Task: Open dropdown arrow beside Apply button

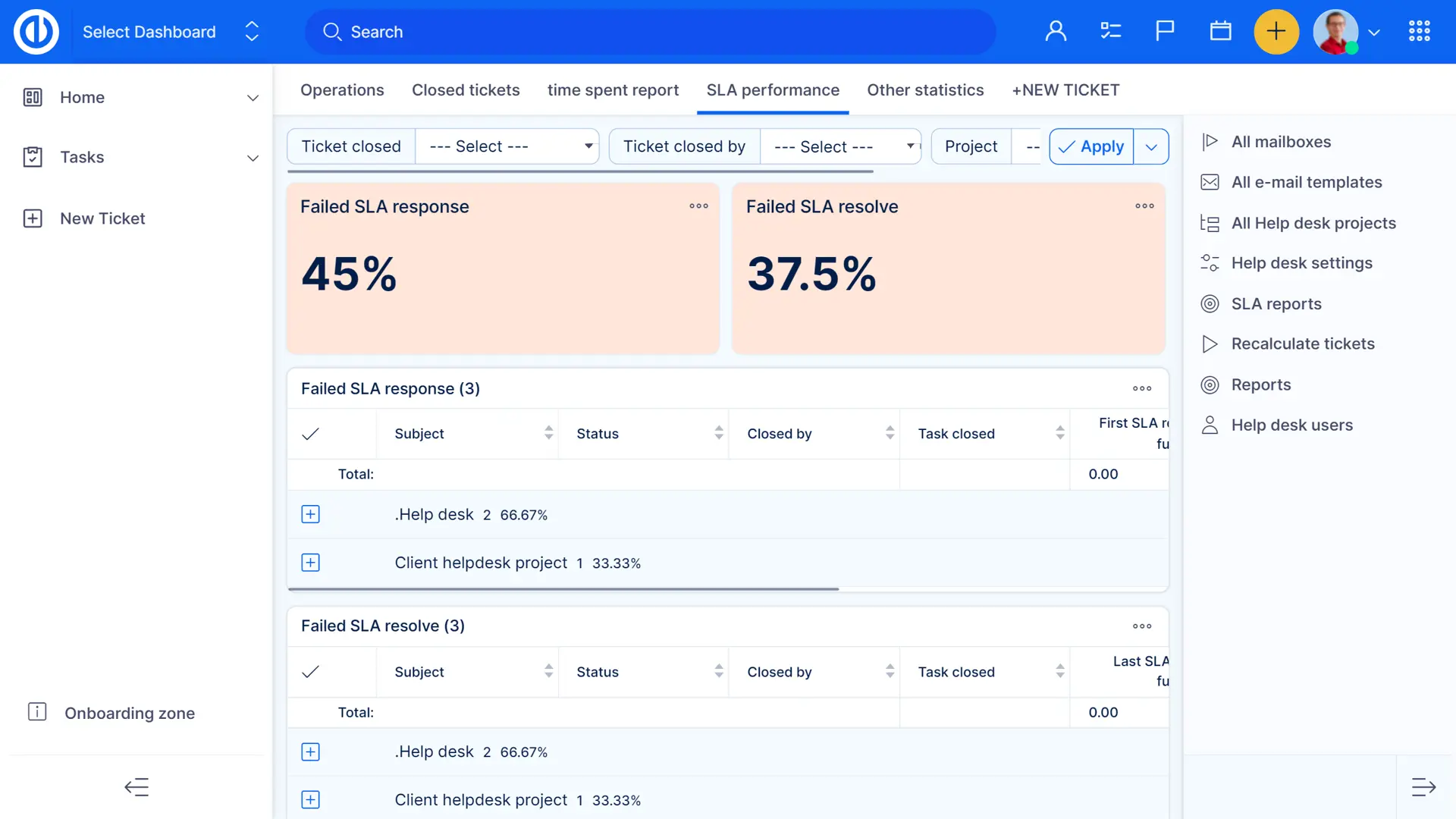Action: click(1151, 146)
